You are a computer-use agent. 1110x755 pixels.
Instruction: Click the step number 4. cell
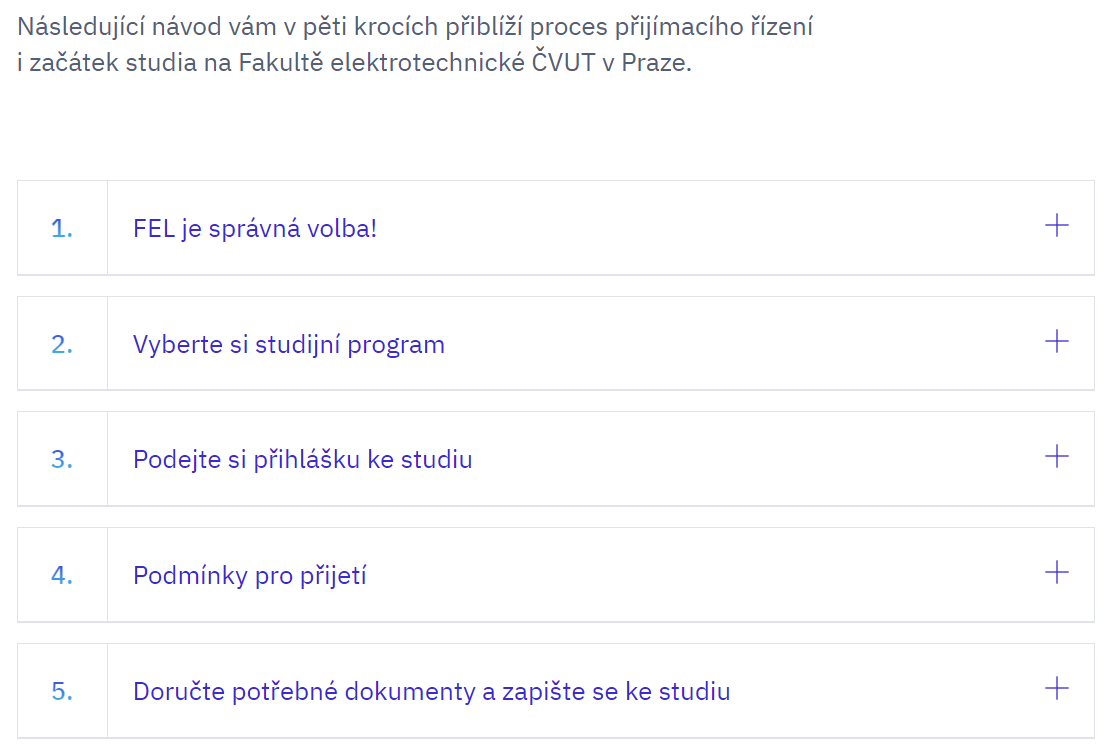[x=62, y=576]
